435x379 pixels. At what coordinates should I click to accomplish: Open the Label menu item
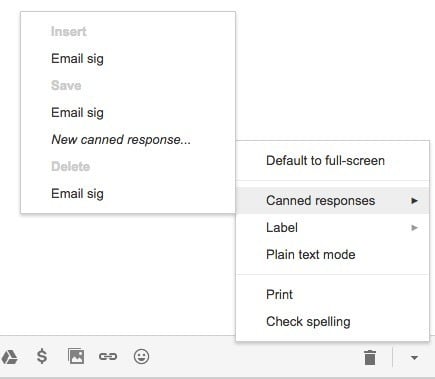tap(332, 228)
